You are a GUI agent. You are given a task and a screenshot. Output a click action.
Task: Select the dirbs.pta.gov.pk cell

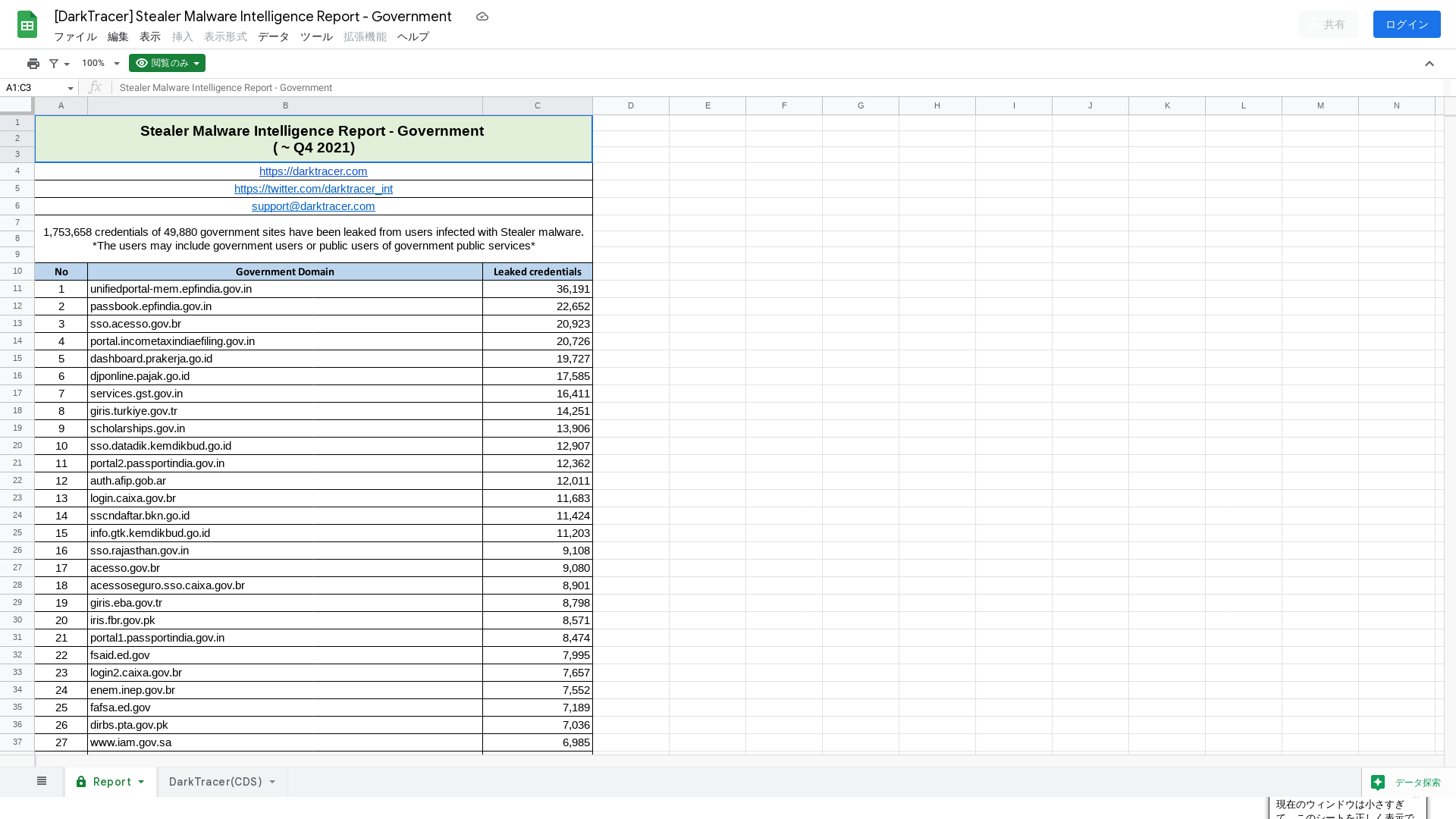coord(285,725)
